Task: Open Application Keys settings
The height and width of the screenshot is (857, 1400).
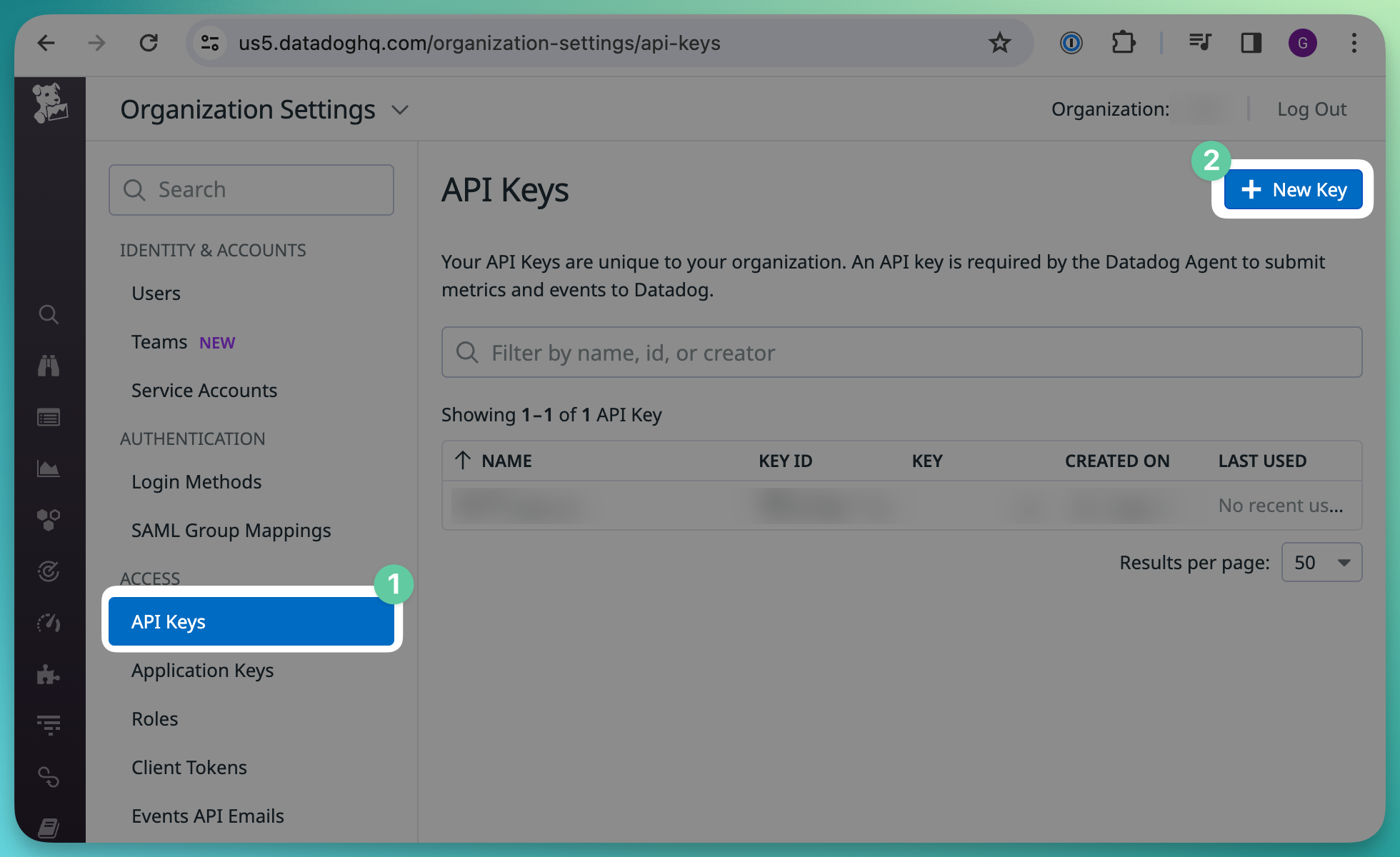Action: (203, 671)
